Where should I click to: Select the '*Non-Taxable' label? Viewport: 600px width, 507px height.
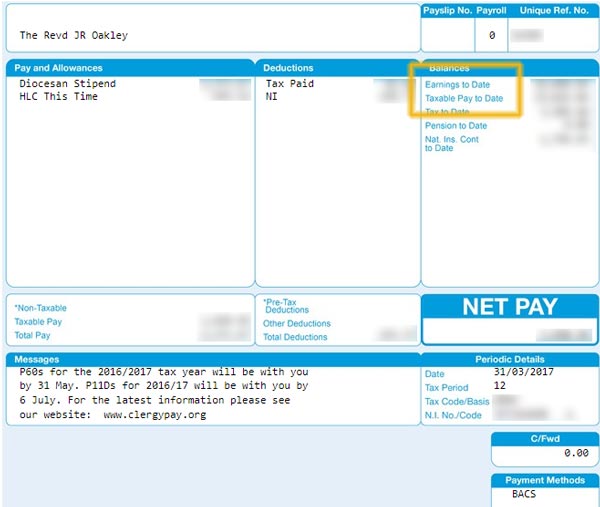[41, 308]
